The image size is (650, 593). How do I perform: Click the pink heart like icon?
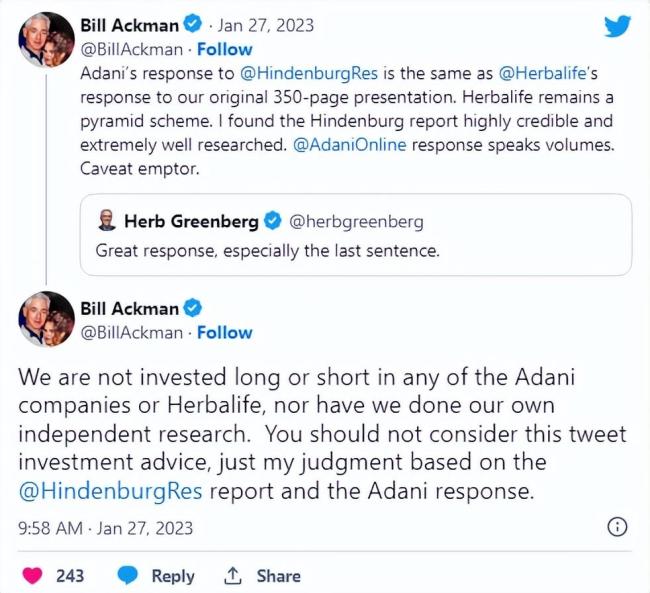[35, 576]
